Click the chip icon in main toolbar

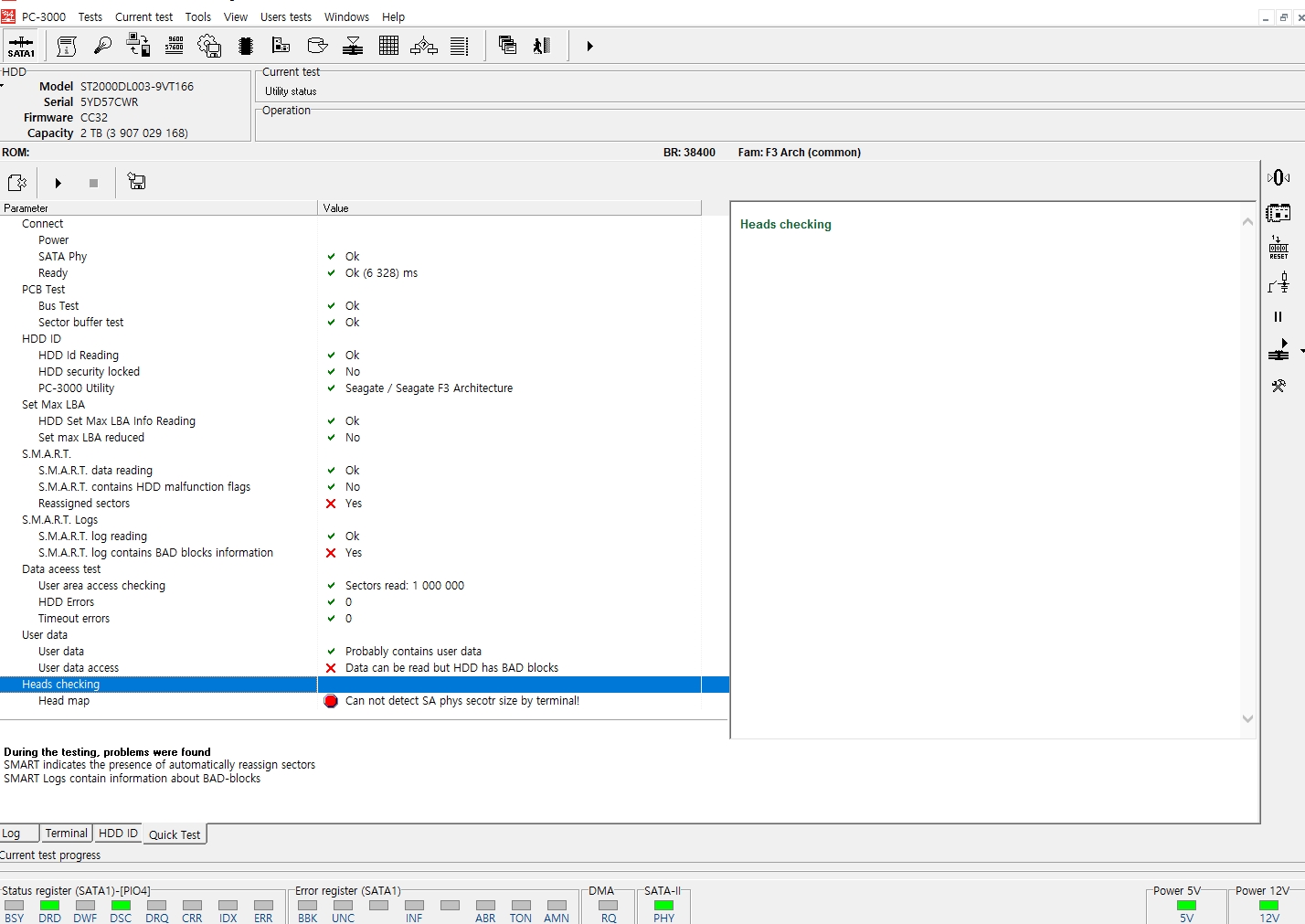click(245, 46)
